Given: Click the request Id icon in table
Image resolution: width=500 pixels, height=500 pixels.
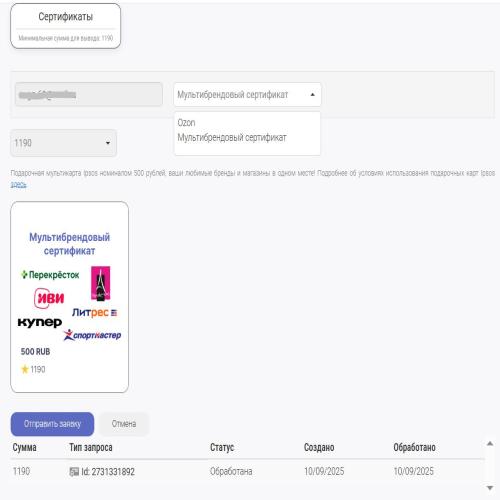Looking at the screenshot, I should pyautogui.click(x=74, y=472).
